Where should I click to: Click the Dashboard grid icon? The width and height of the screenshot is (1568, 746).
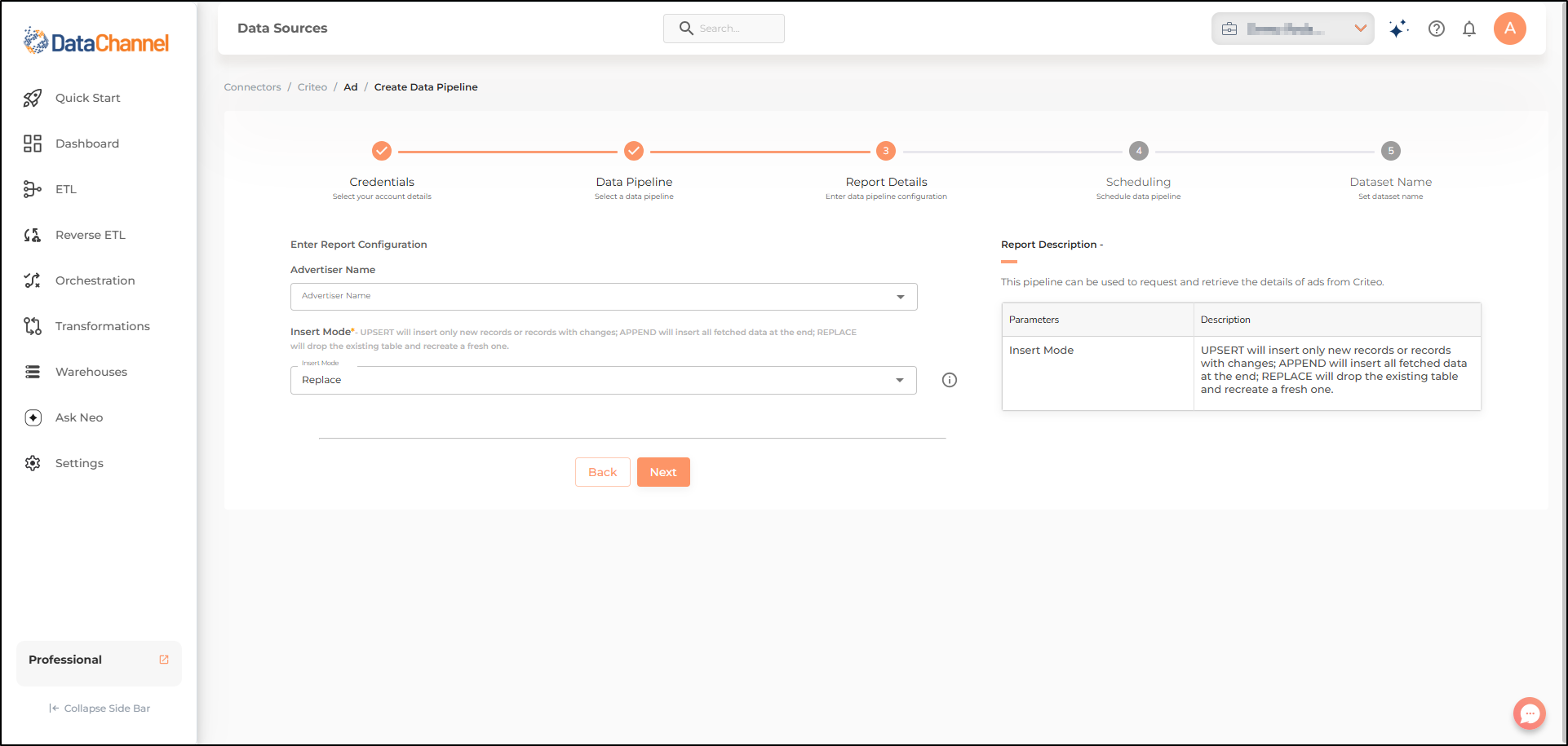pos(33,143)
